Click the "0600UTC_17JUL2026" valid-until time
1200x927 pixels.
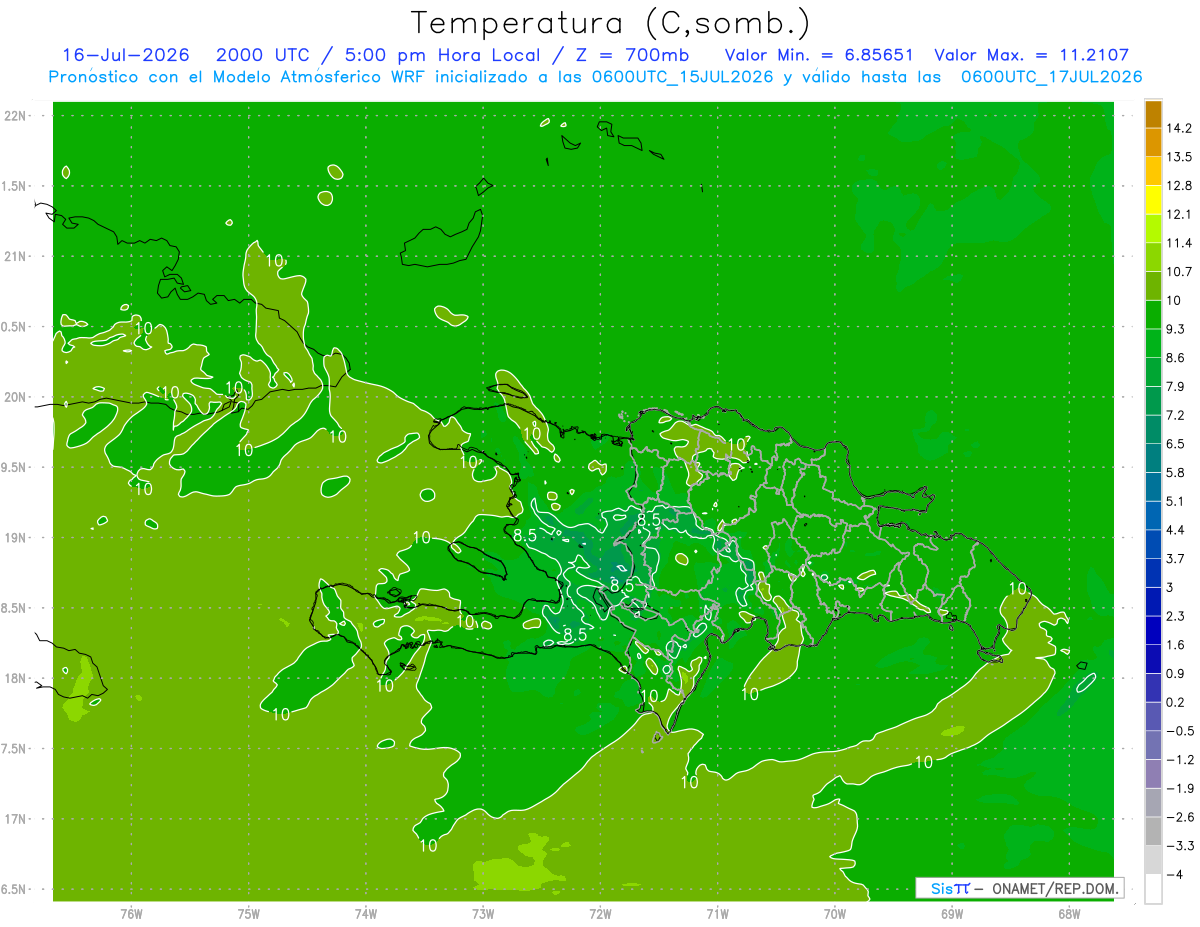[x=1052, y=77]
